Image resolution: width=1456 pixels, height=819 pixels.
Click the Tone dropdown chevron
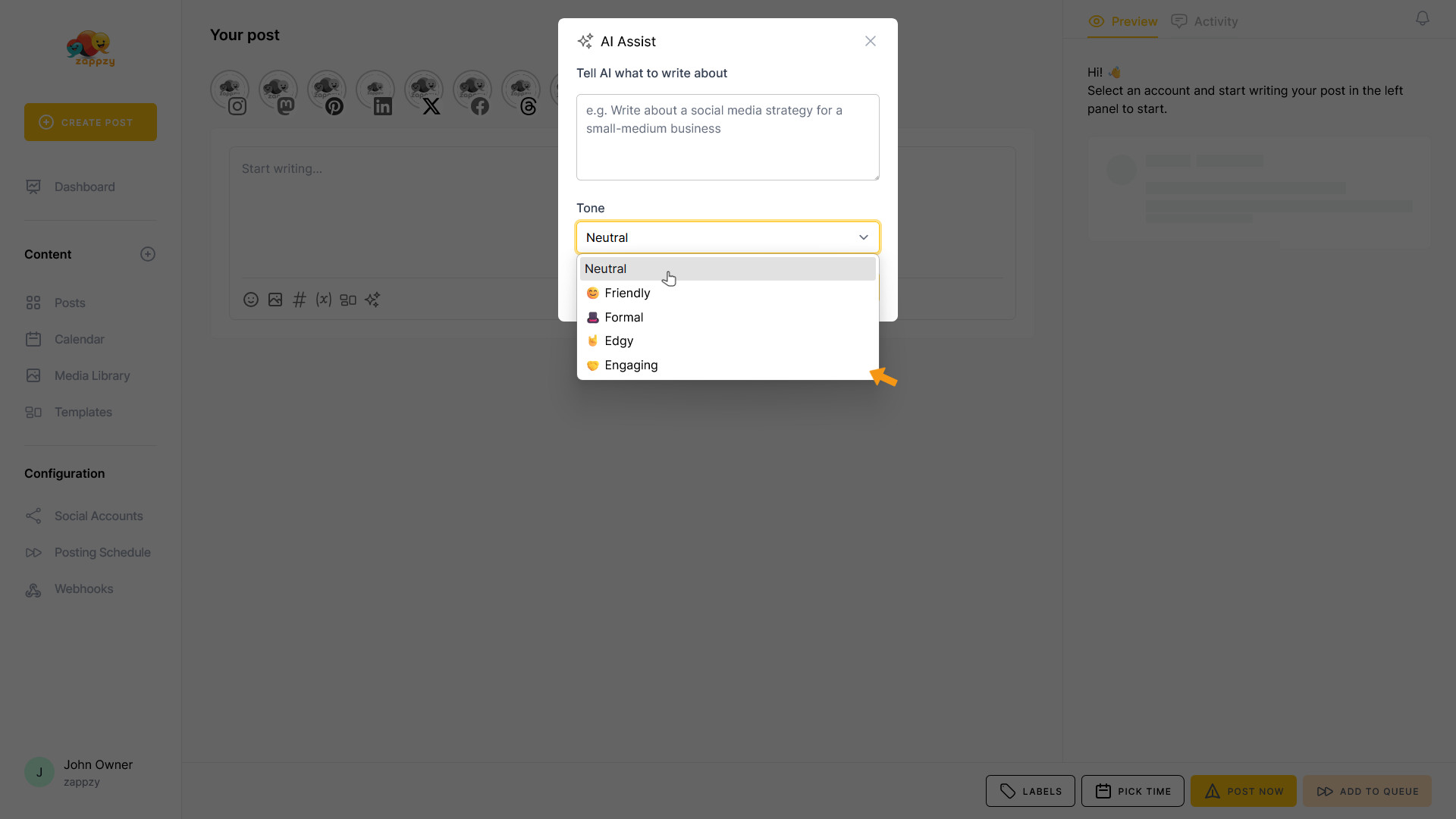tap(863, 237)
